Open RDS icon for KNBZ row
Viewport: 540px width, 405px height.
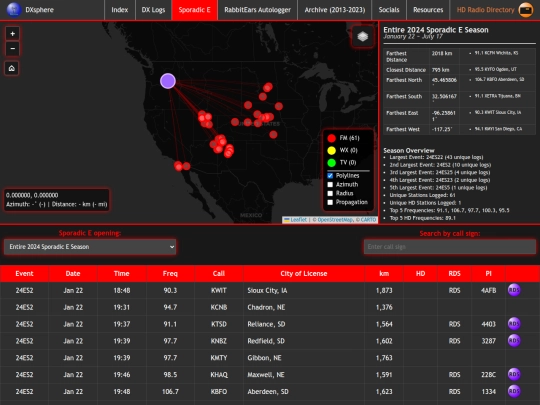pyautogui.click(x=514, y=341)
